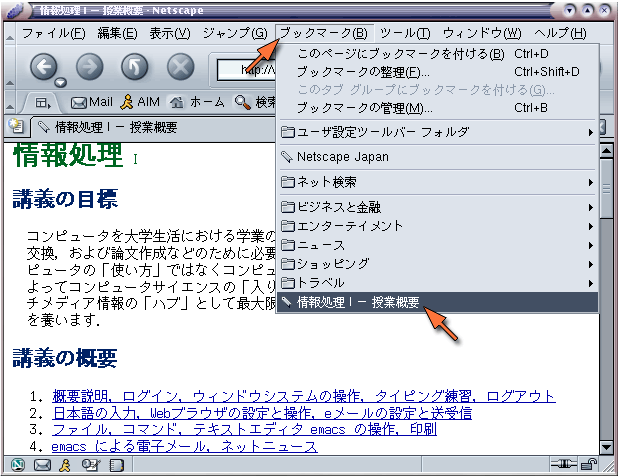Stop loading with the X Stop button
Image resolution: width=618 pixels, height=476 pixels.
(x=181, y=67)
